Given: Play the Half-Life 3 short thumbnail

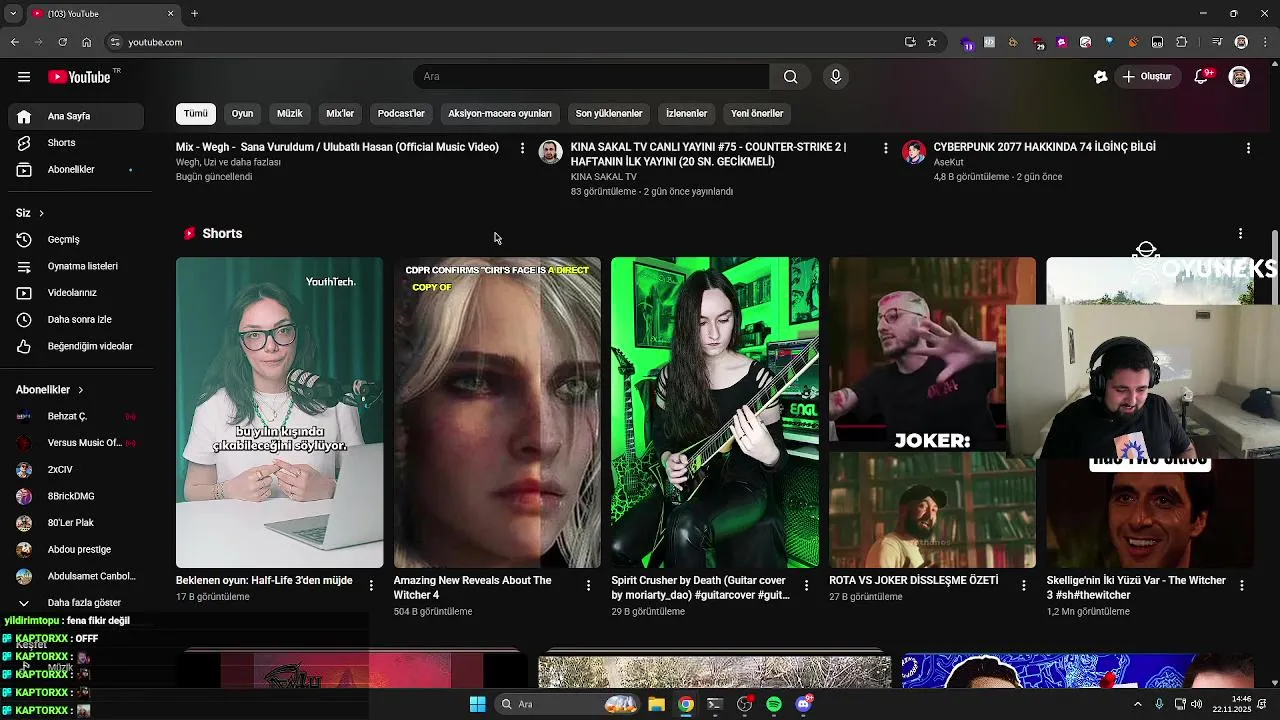Looking at the screenshot, I should [279, 413].
